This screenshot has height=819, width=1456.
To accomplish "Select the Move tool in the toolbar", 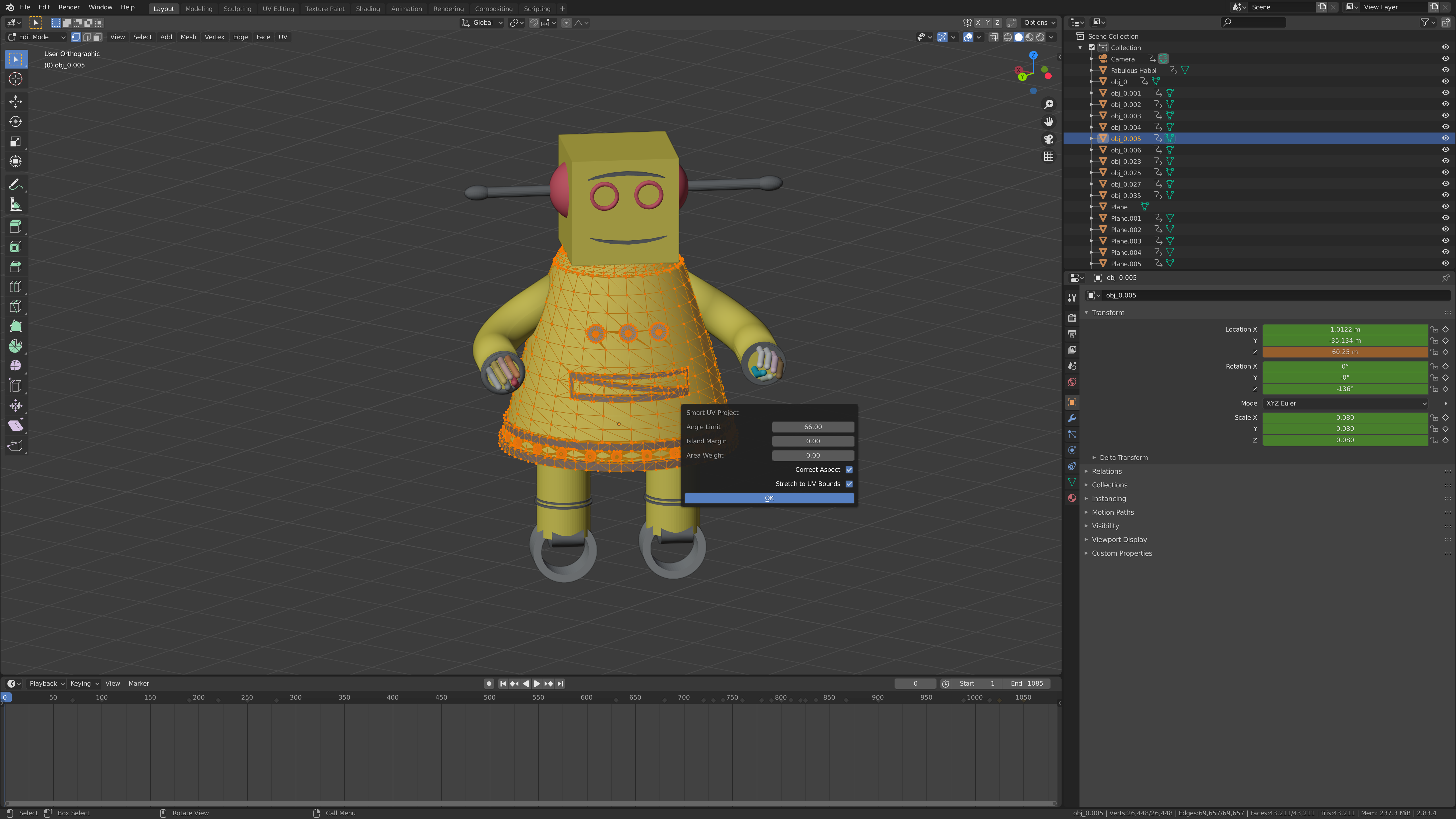I will [x=15, y=102].
